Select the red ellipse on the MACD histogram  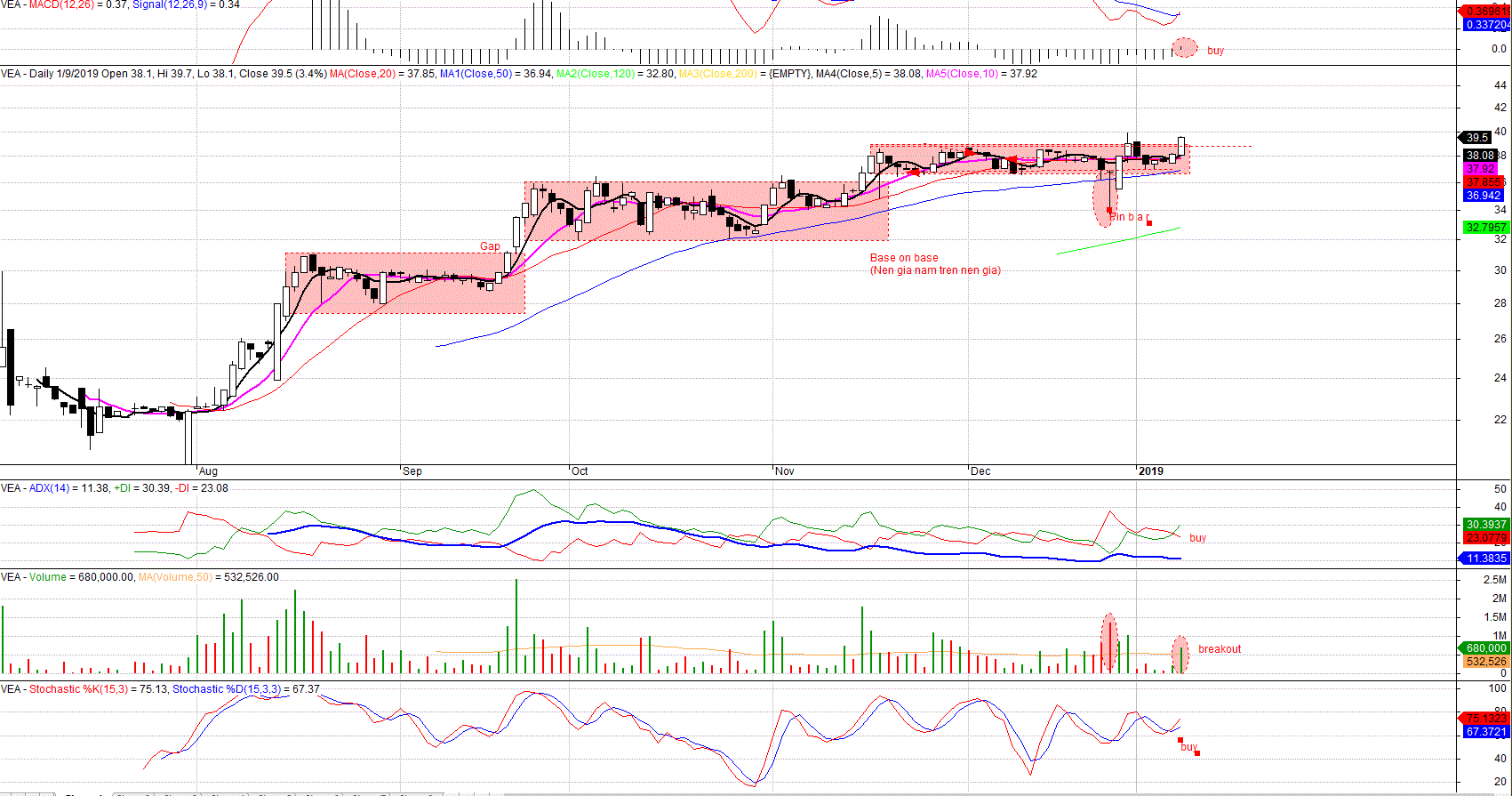(x=1184, y=48)
